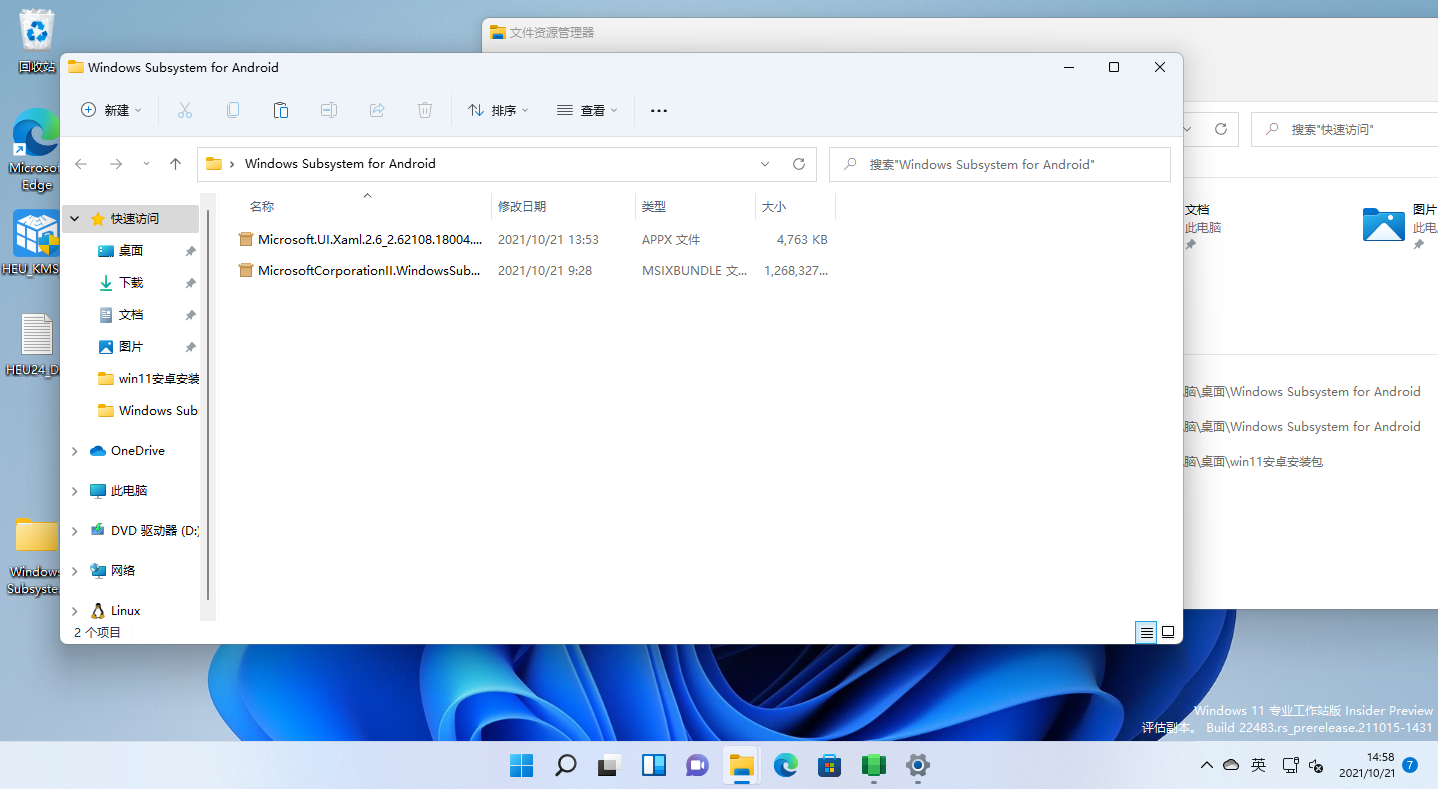Open 图片 folder in background quick access window

(1400, 224)
